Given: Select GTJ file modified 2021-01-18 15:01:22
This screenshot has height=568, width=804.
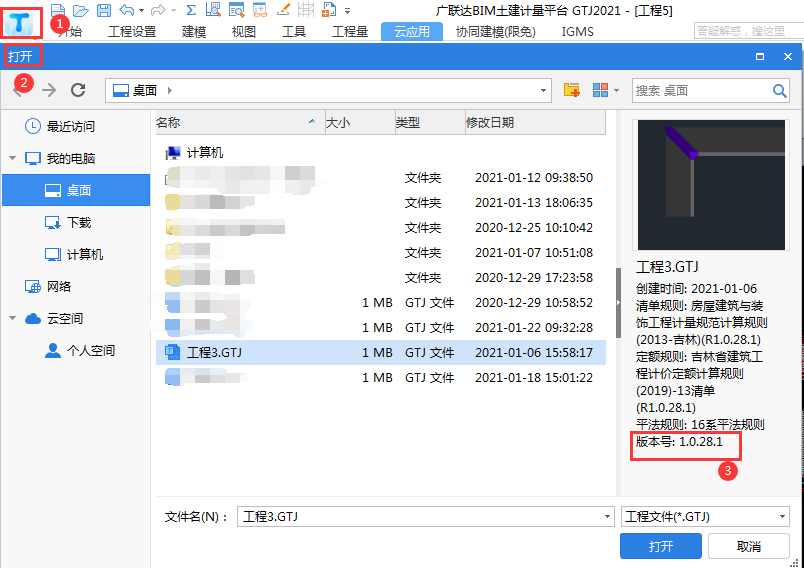Looking at the screenshot, I should point(380,377).
